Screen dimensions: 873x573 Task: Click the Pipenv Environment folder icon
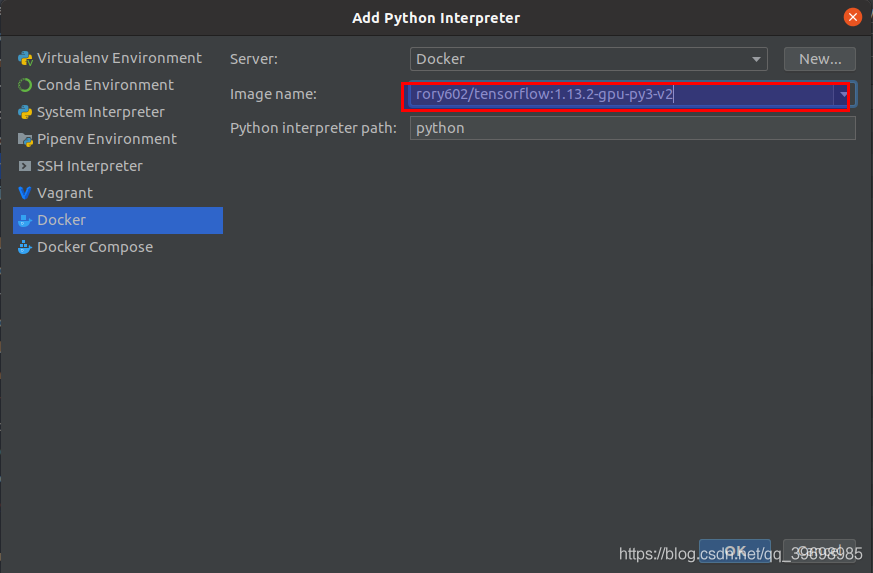click(x=25, y=139)
